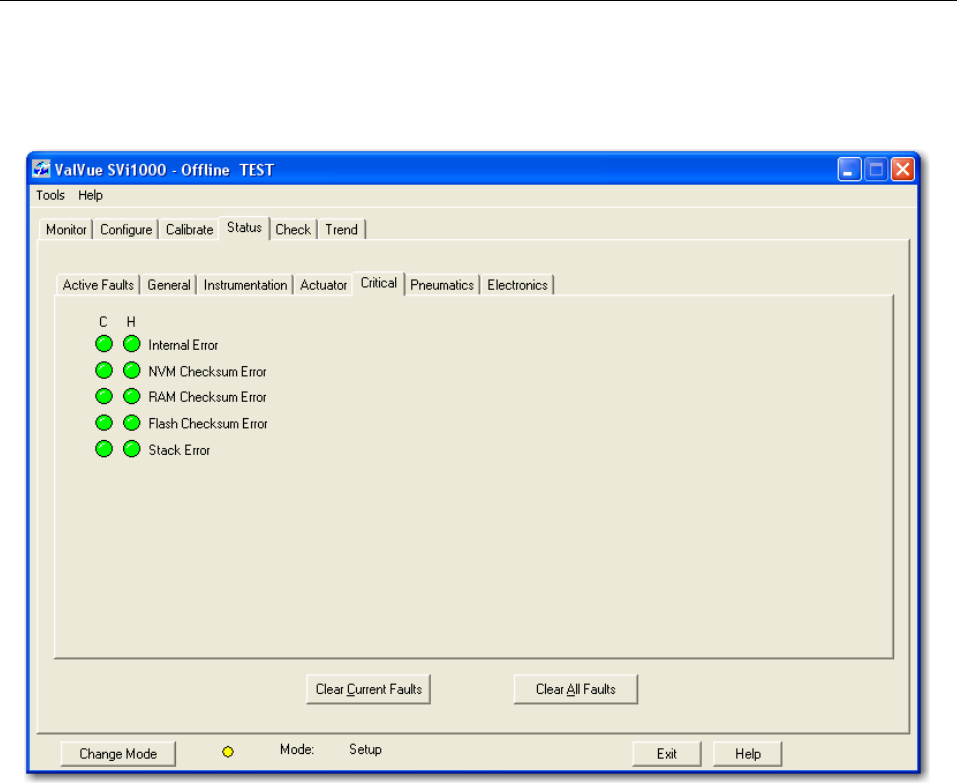Click Clear Current Faults button
The image size is (957, 783).
[369, 689]
